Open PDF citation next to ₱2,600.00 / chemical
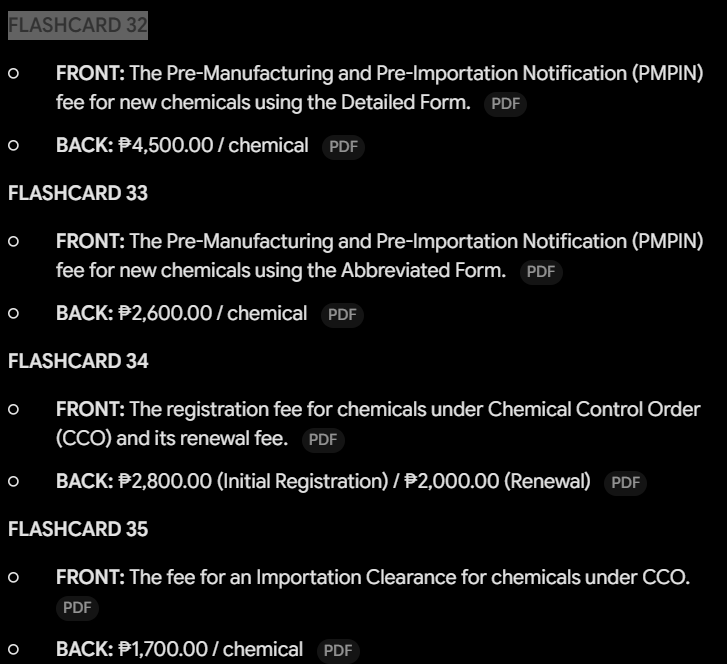This screenshot has height=664, width=727. 342,315
